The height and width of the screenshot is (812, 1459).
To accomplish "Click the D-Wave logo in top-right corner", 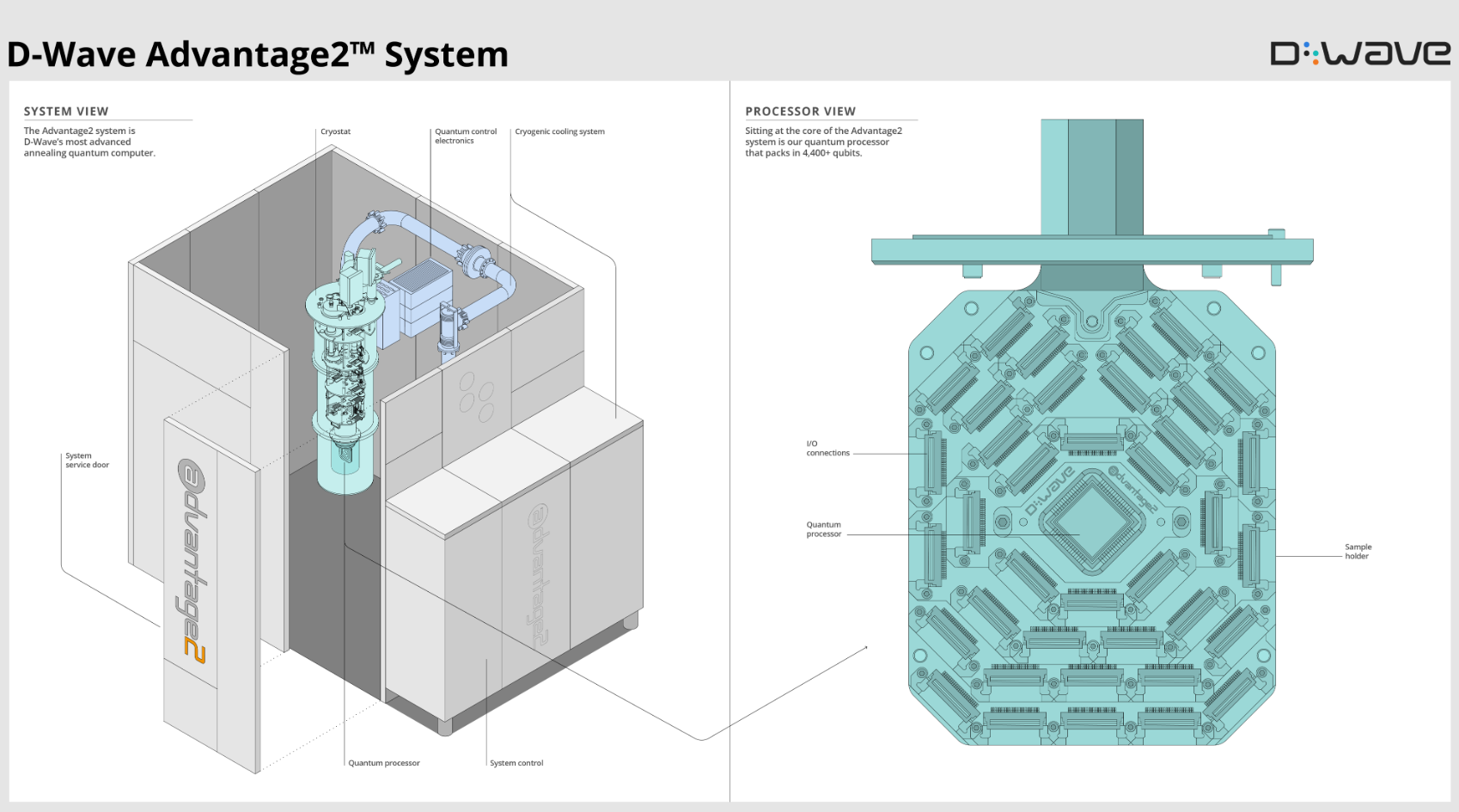I will [x=1359, y=53].
